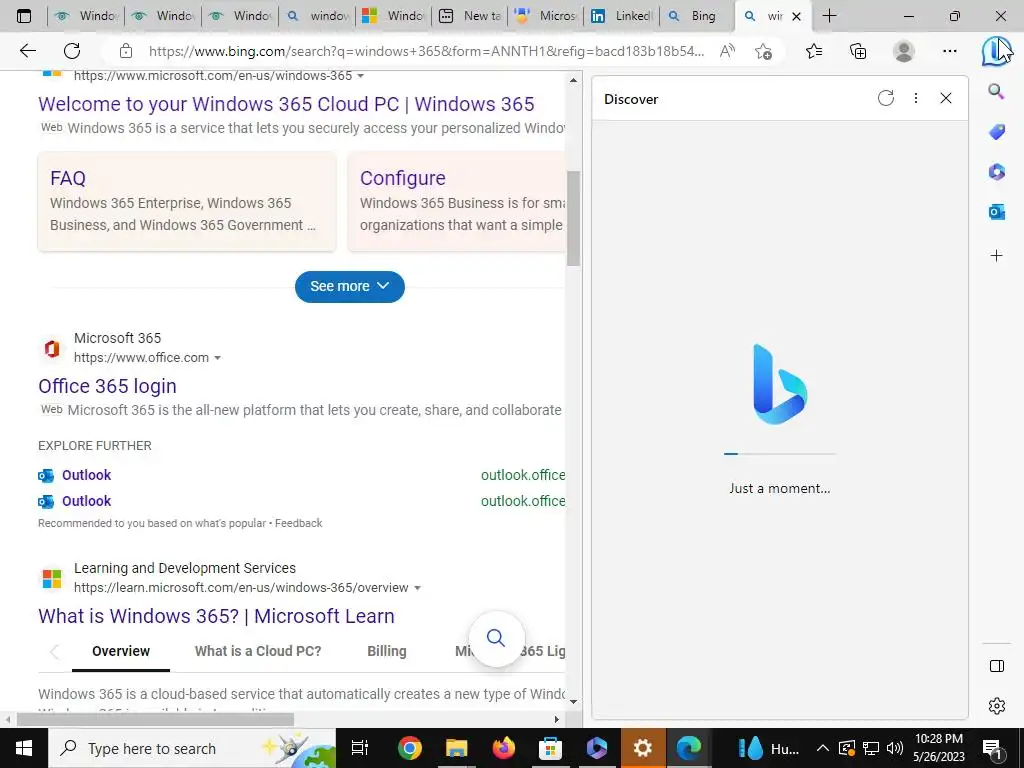Select the What is a Cloud PC? tab

(258, 651)
